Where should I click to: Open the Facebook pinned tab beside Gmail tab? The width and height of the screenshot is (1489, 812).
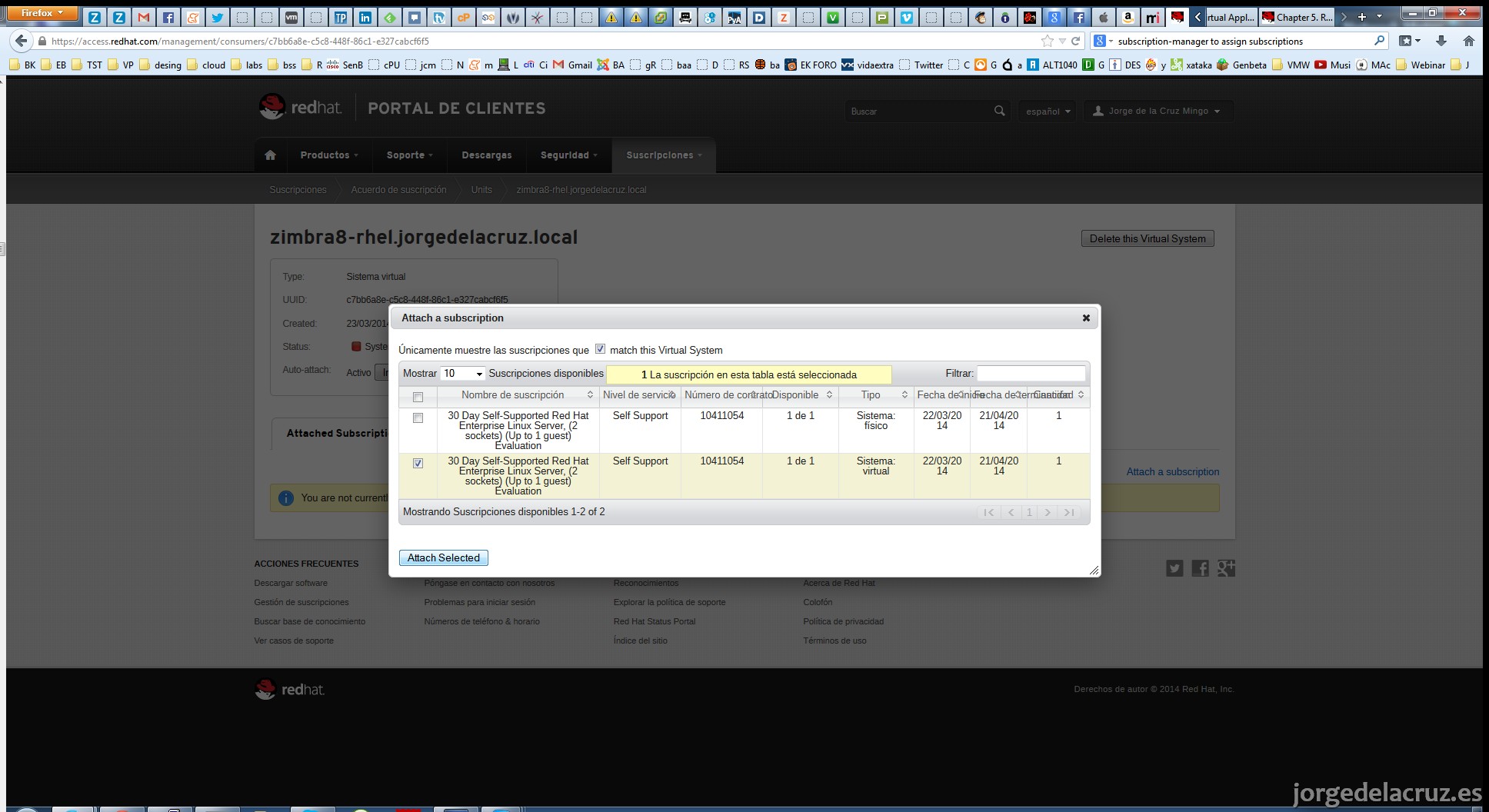click(168, 17)
